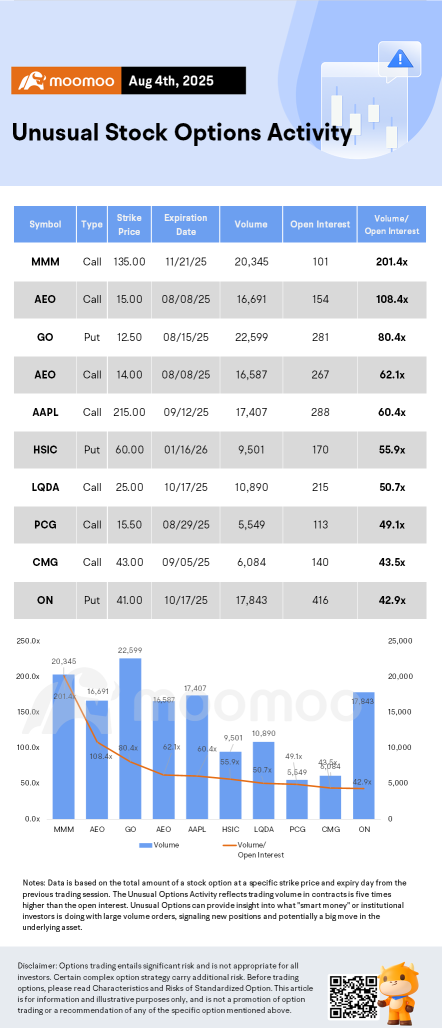
Task: Click the 201.4x ratio cell
Action: [x=392, y=262]
